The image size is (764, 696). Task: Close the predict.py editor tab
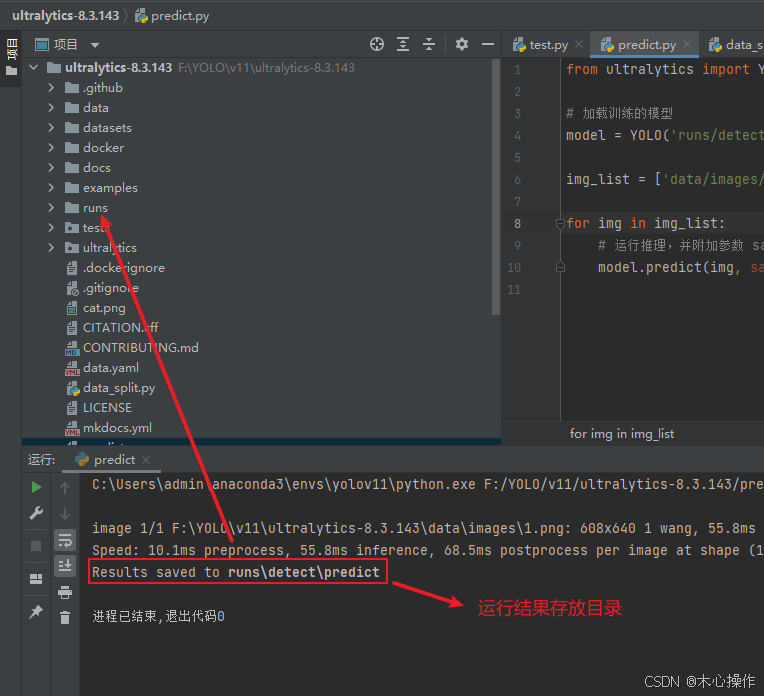point(687,44)
